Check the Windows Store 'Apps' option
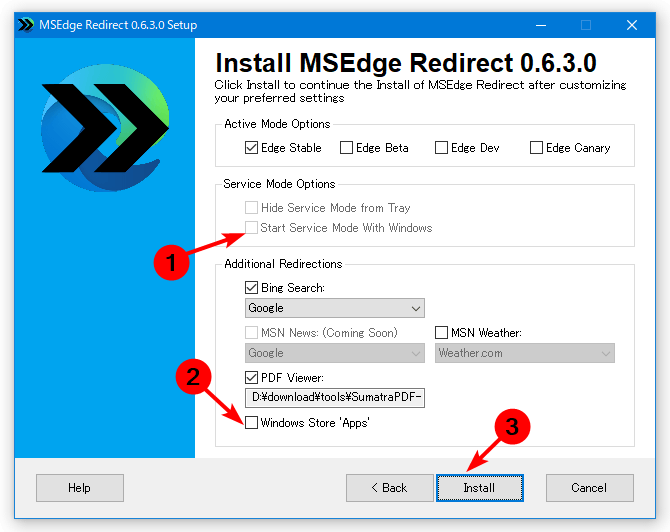Viewport: 670px width, 532px height. (x=251, y=423)
